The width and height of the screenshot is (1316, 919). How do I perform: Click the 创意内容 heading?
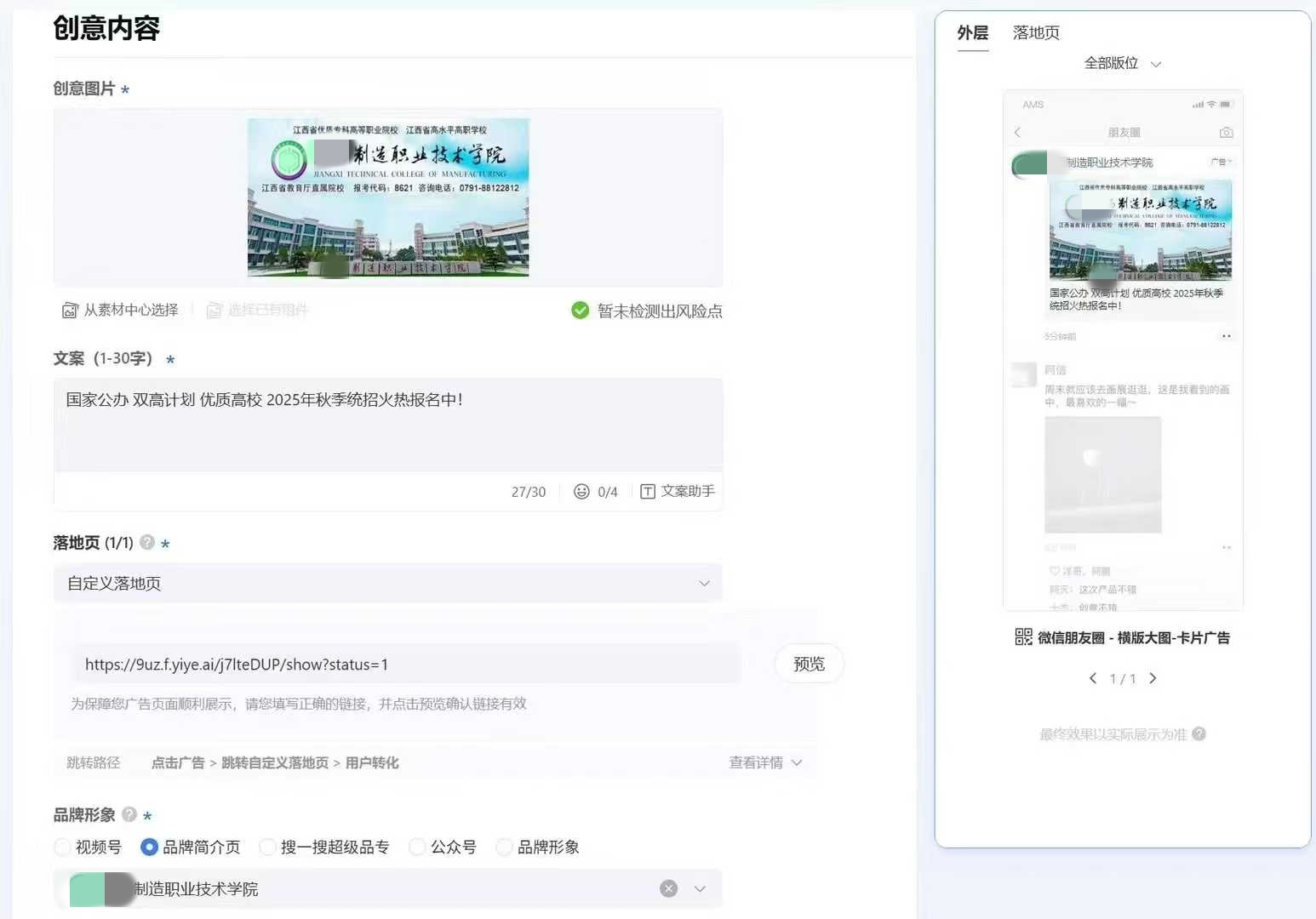pos(106,28)
